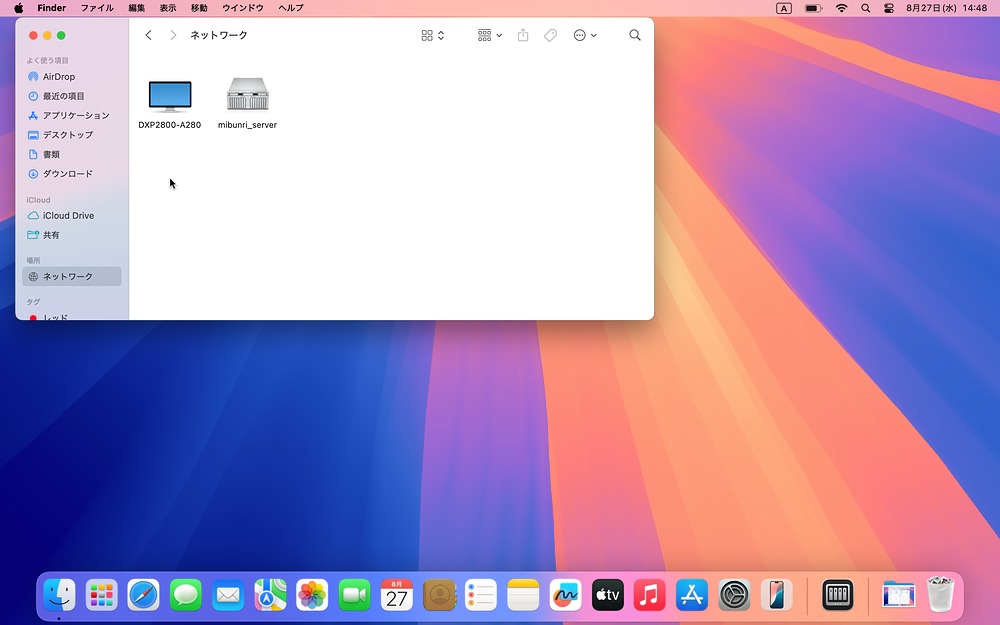Launch Safari from the Dock
Image resolution: width=1000 pixels, height=625 pixels.
(x=143, y=596)
